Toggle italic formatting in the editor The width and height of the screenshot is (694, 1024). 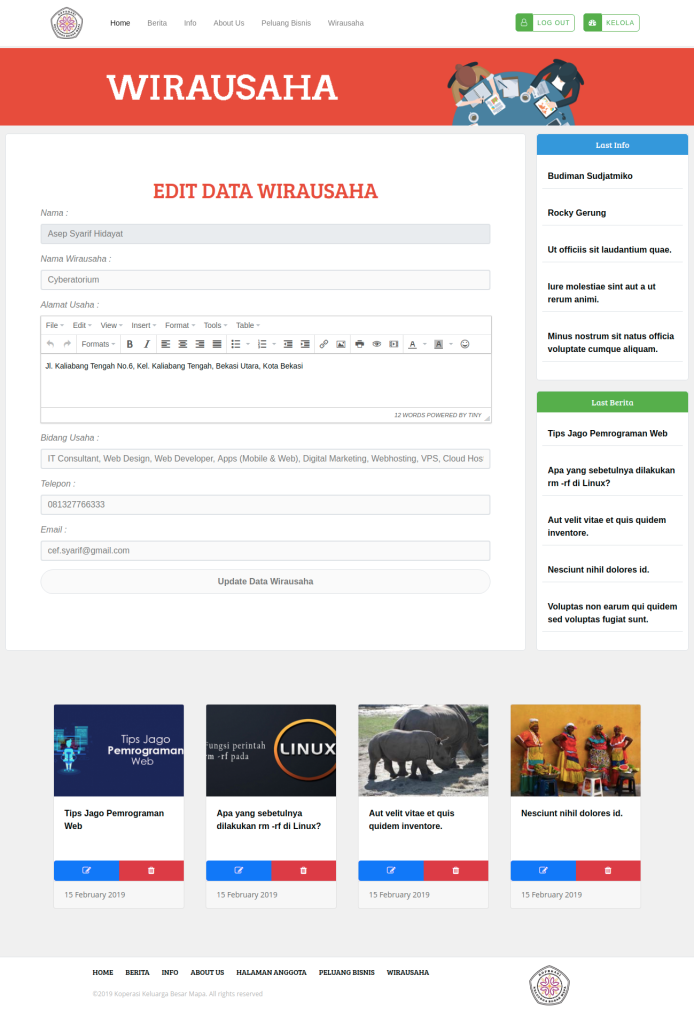tap(146, 344)
